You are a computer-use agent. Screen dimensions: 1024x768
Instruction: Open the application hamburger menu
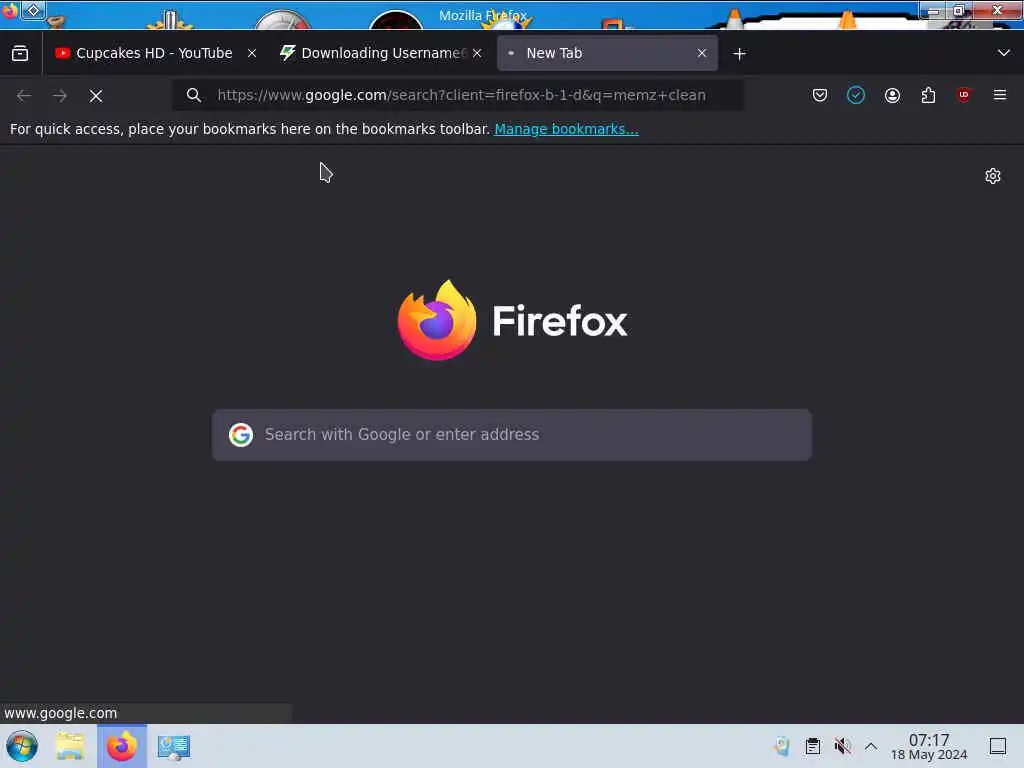click(1000, 95)
